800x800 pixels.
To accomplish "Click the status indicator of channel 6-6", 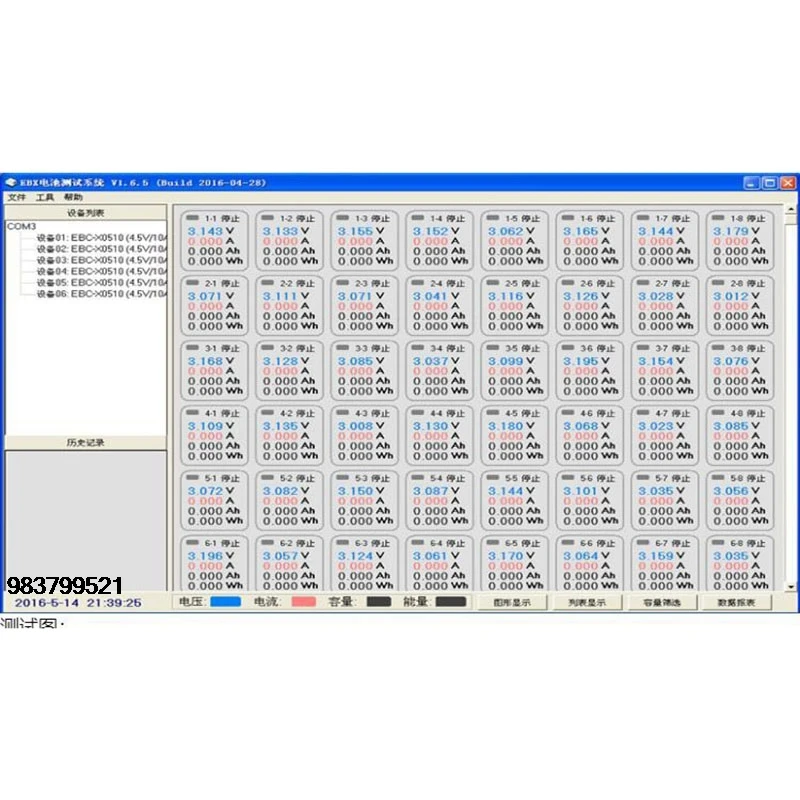I will click(568, 542).
